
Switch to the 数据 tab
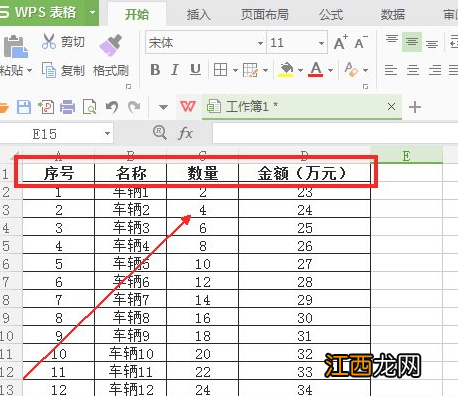tap(393, 15)
